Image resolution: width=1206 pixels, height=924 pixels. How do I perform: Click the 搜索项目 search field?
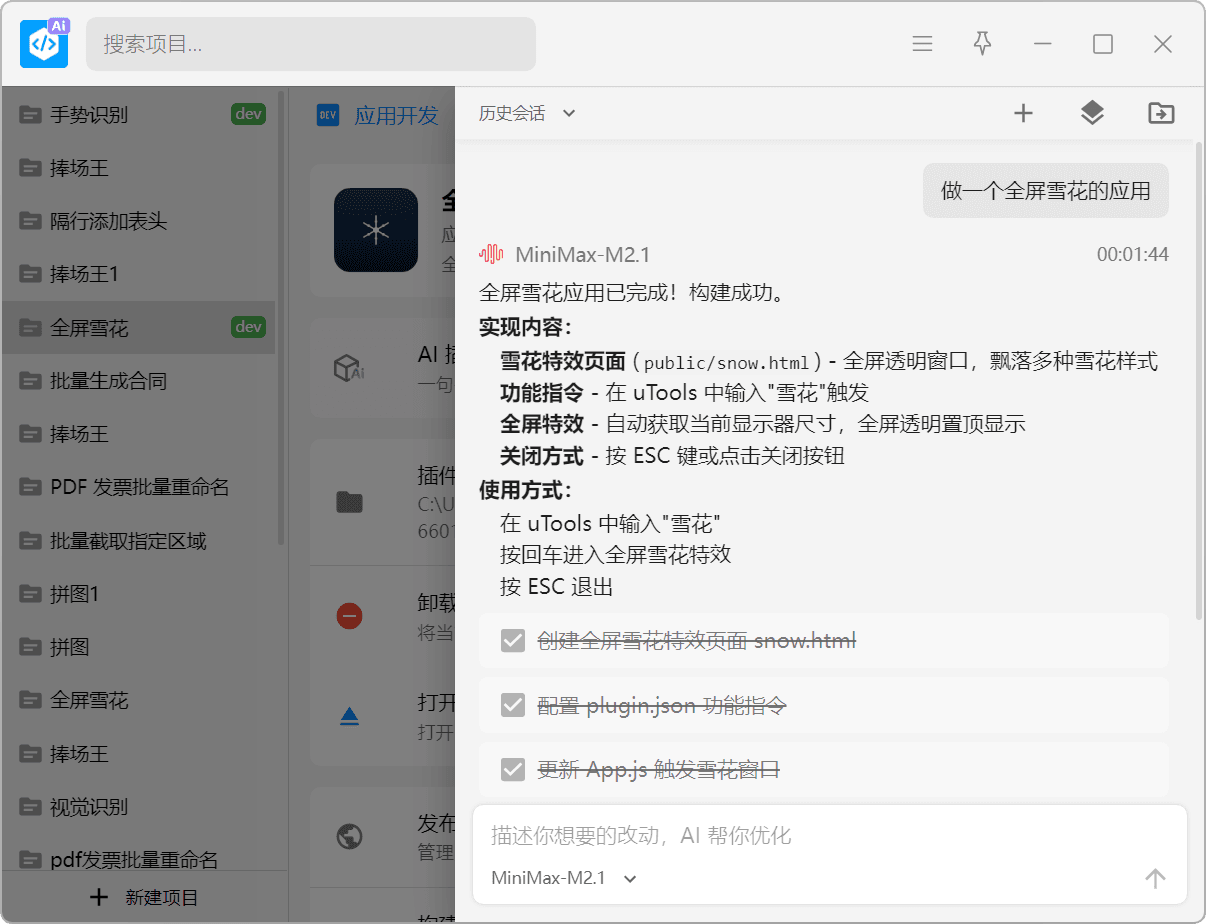[310, 44]
